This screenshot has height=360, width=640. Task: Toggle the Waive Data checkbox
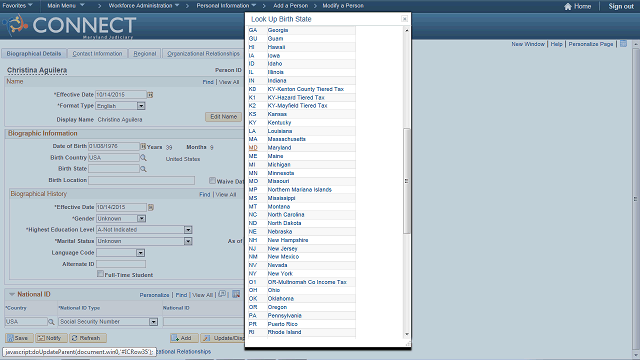coord(212,180)
